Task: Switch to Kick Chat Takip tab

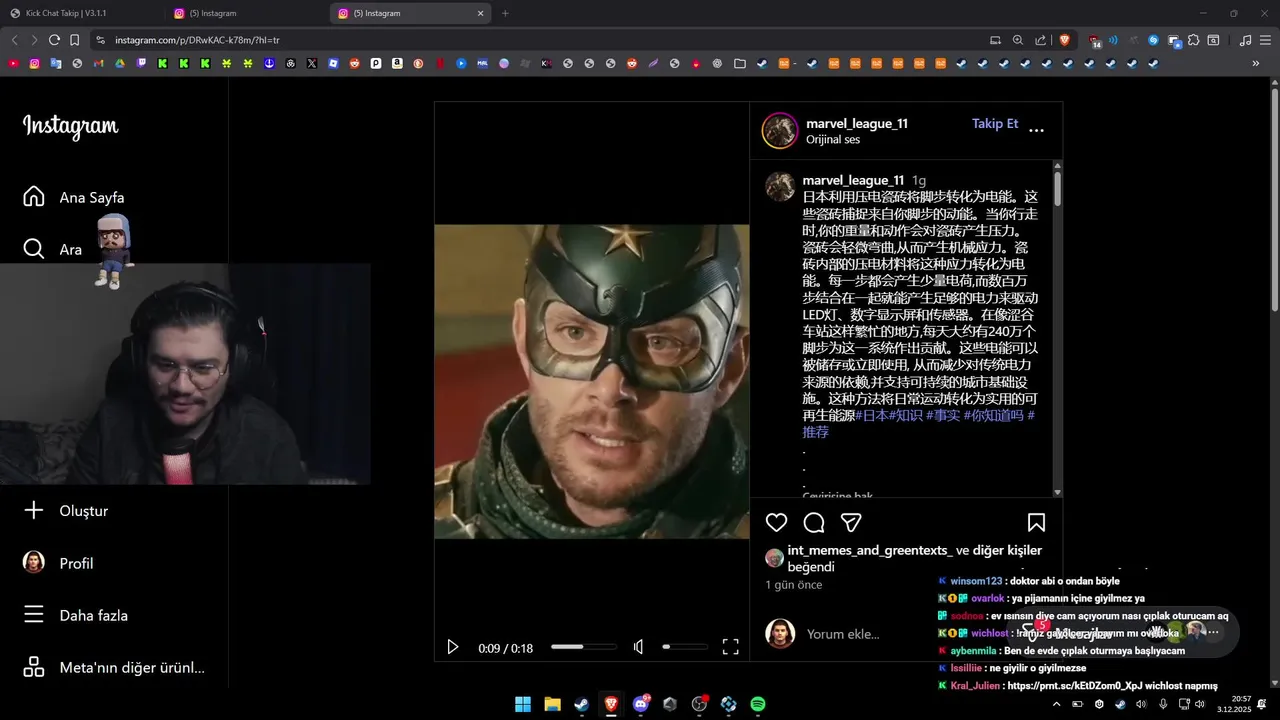Action: [80, 13]
